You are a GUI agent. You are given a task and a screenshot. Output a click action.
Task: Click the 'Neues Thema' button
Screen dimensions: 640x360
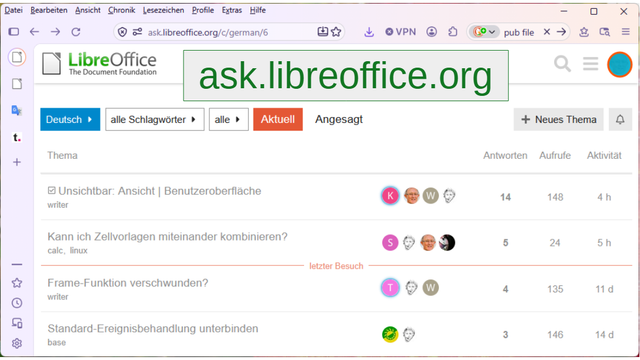558,120
